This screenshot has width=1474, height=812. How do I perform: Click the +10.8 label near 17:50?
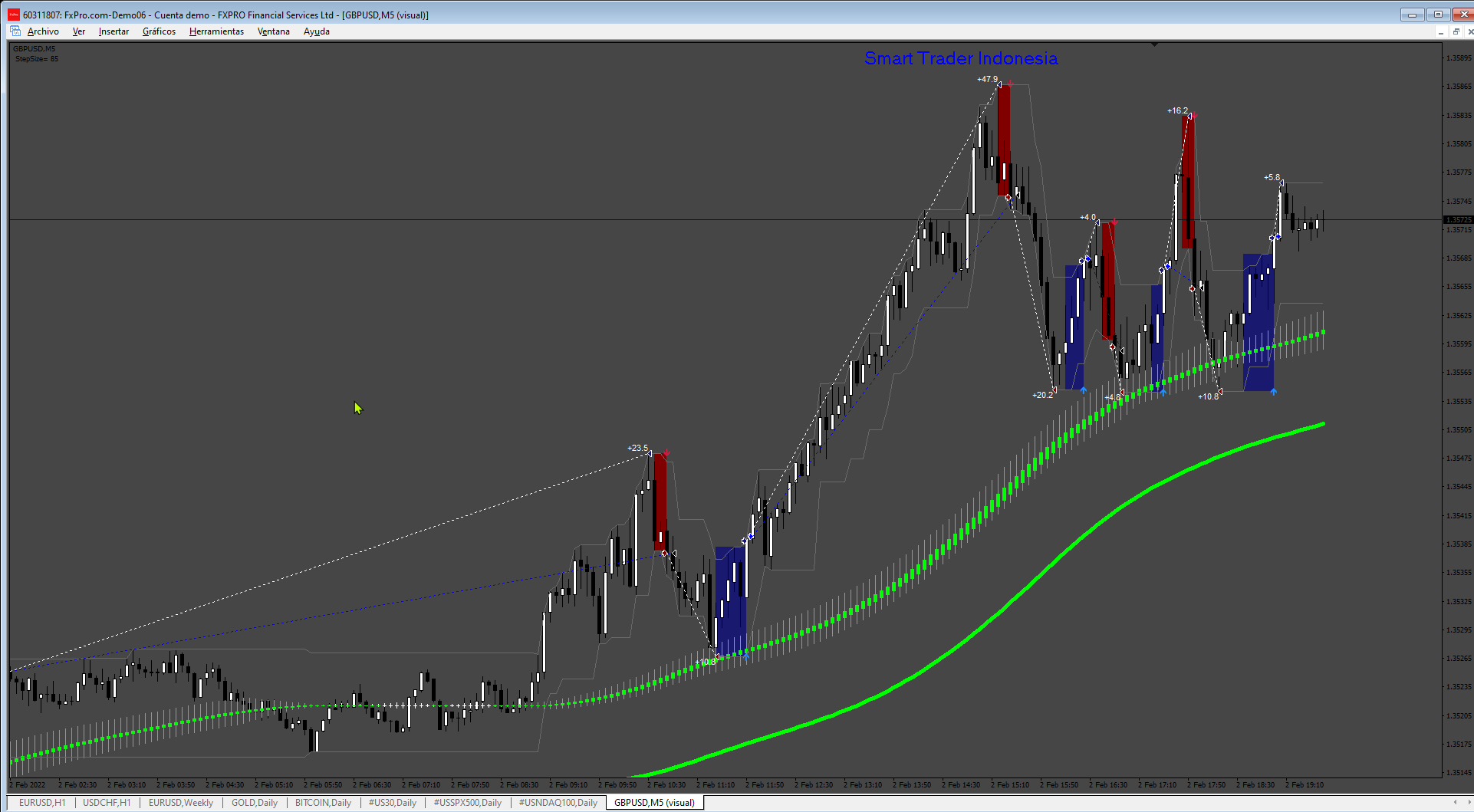1208,396
